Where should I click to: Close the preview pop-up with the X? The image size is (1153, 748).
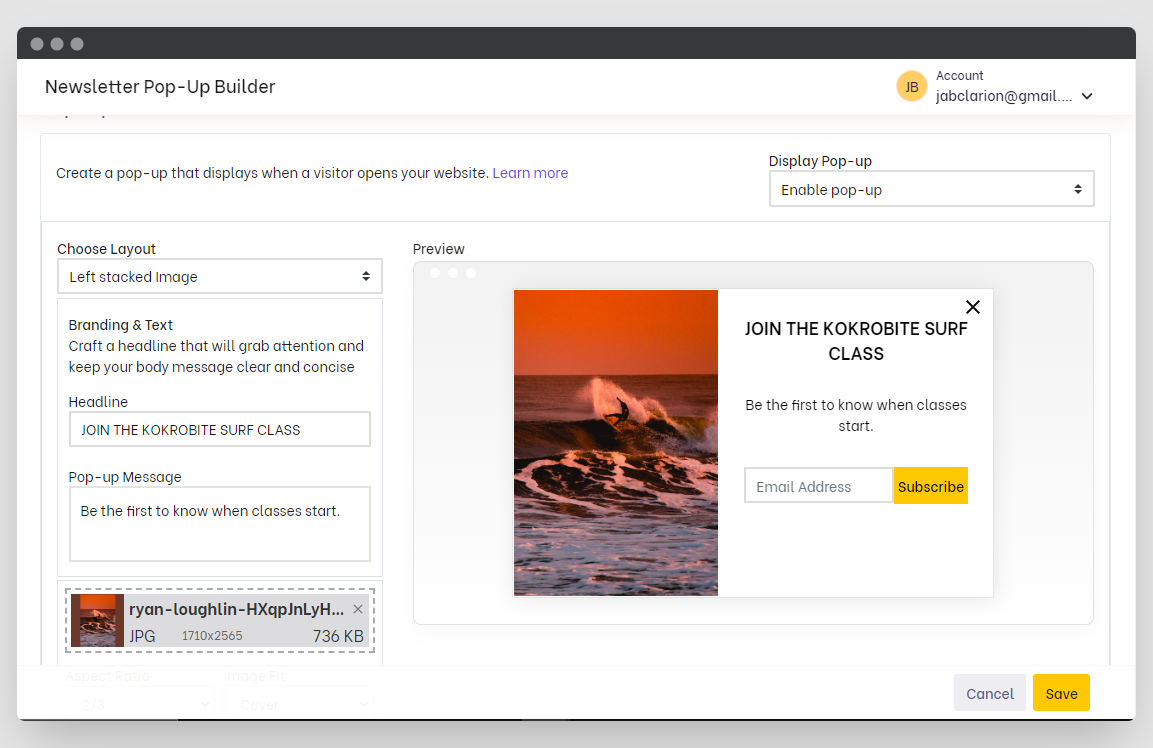pyautogui.click(x=973, y=307)
